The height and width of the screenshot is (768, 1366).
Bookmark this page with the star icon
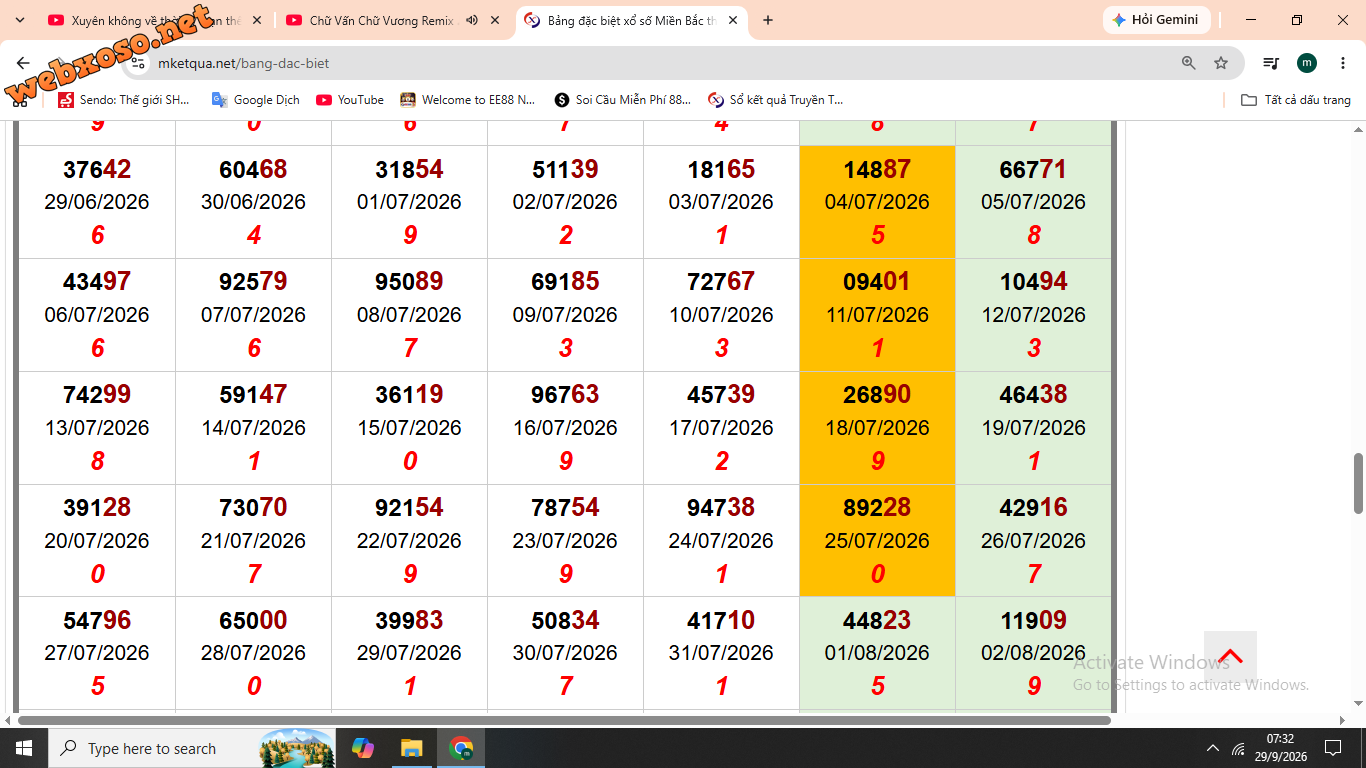pyautogui.click(x=1221, y=63)
